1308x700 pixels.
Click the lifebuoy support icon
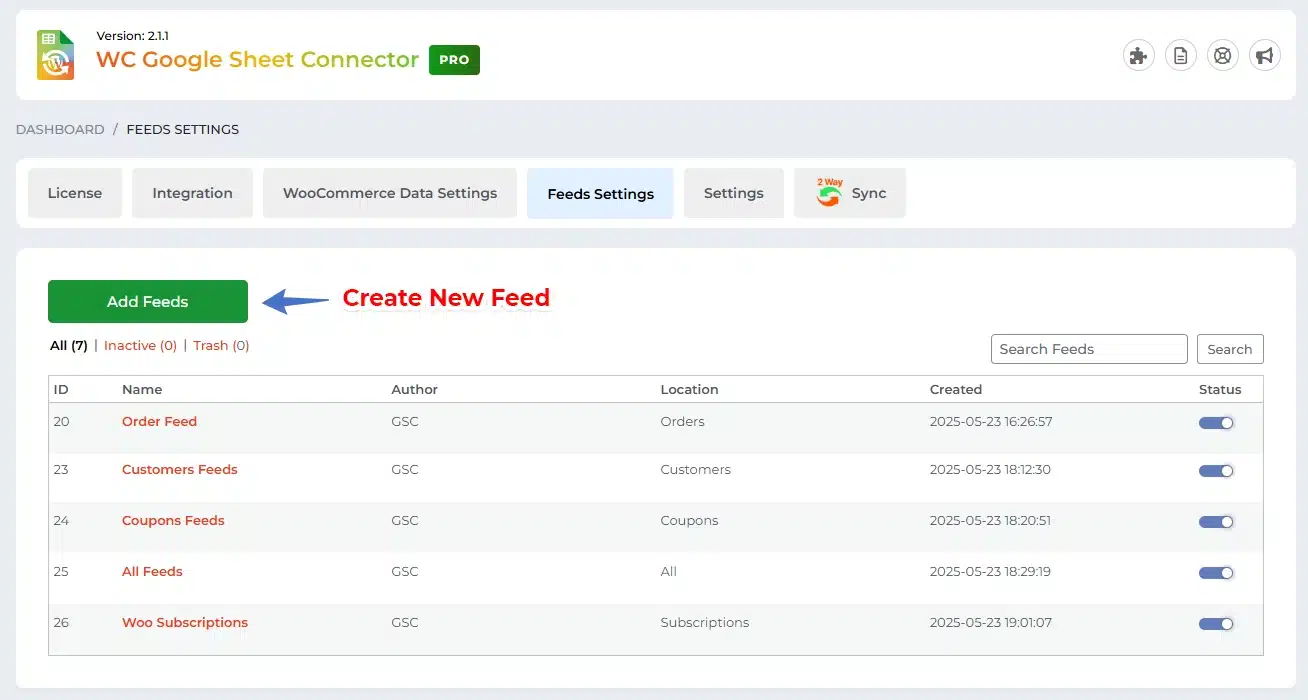[x=1222, y=56]
